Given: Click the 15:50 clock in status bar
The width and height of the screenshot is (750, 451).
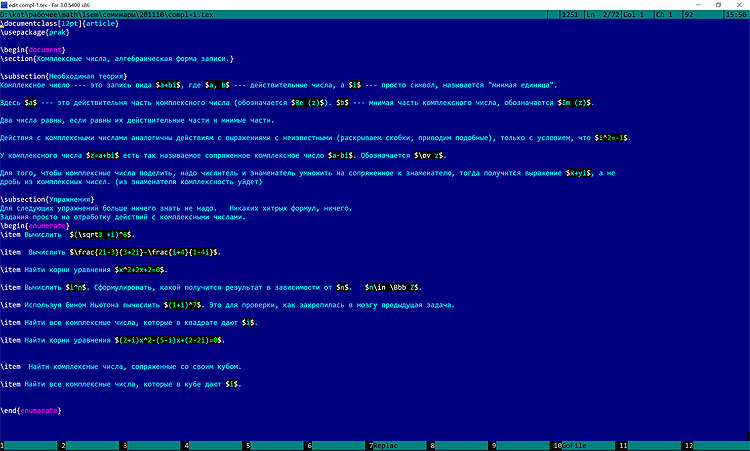Looking at the screenshot, I should (735, 16).
